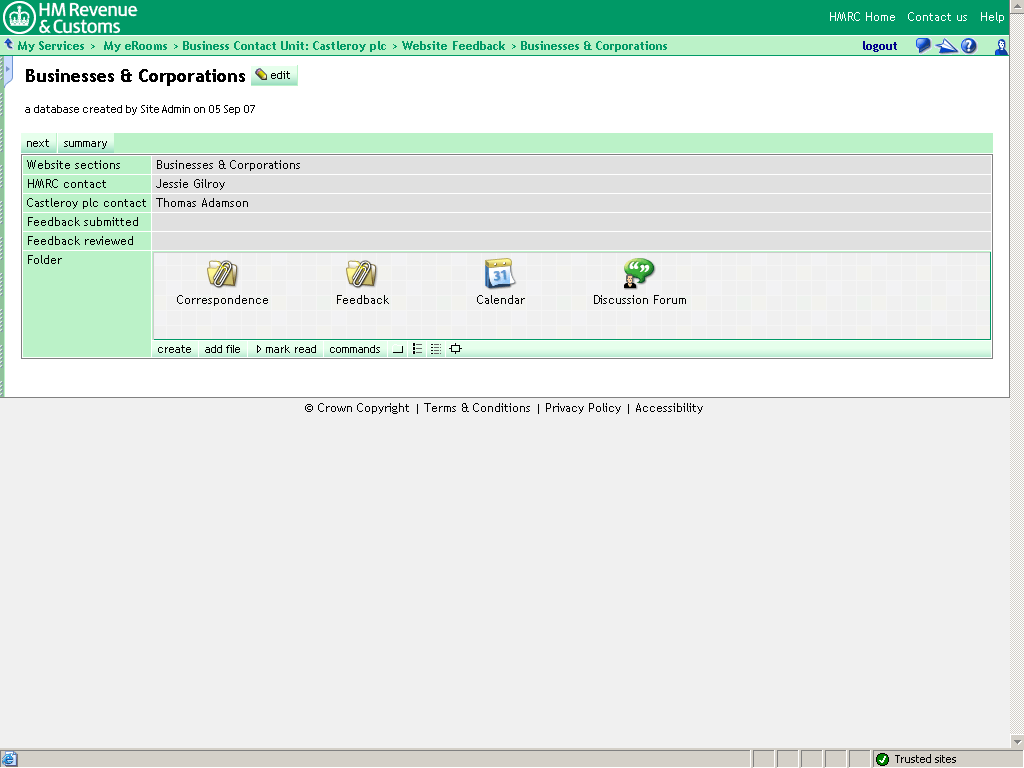
Task: Open the Website Feedback breadcrumb link
Action: [453, 46]
